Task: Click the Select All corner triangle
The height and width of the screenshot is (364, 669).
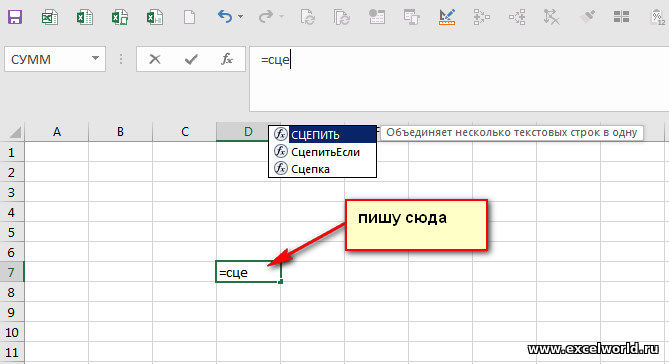Action: click(14, 132)
